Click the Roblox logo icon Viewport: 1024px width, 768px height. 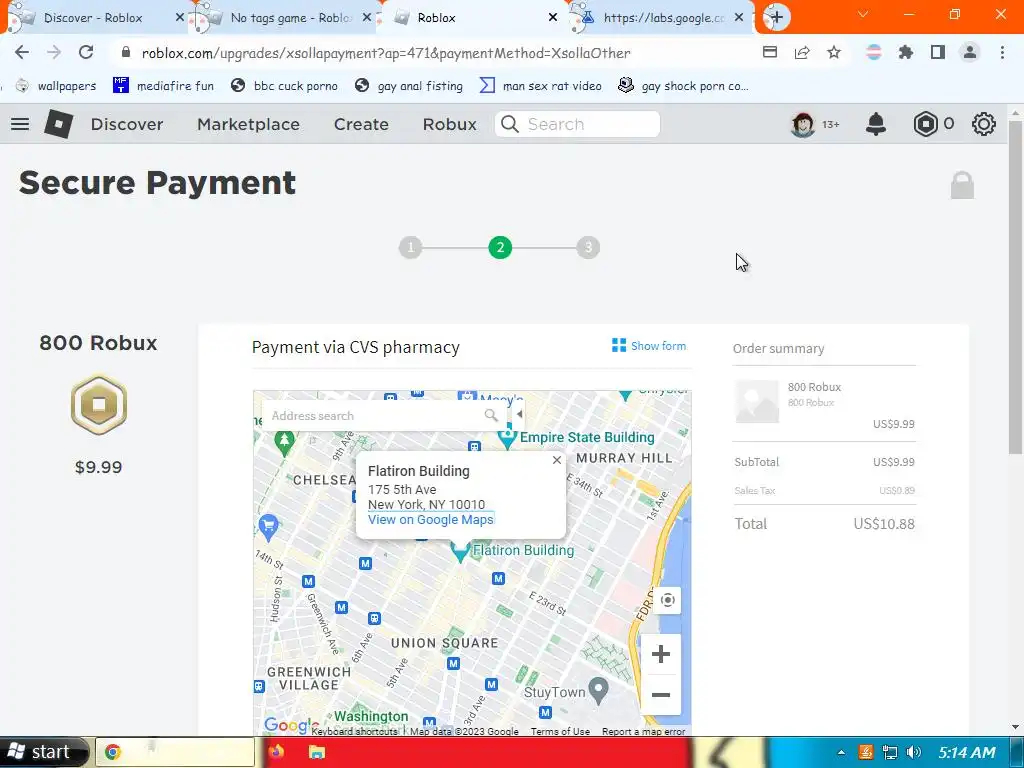59,124
